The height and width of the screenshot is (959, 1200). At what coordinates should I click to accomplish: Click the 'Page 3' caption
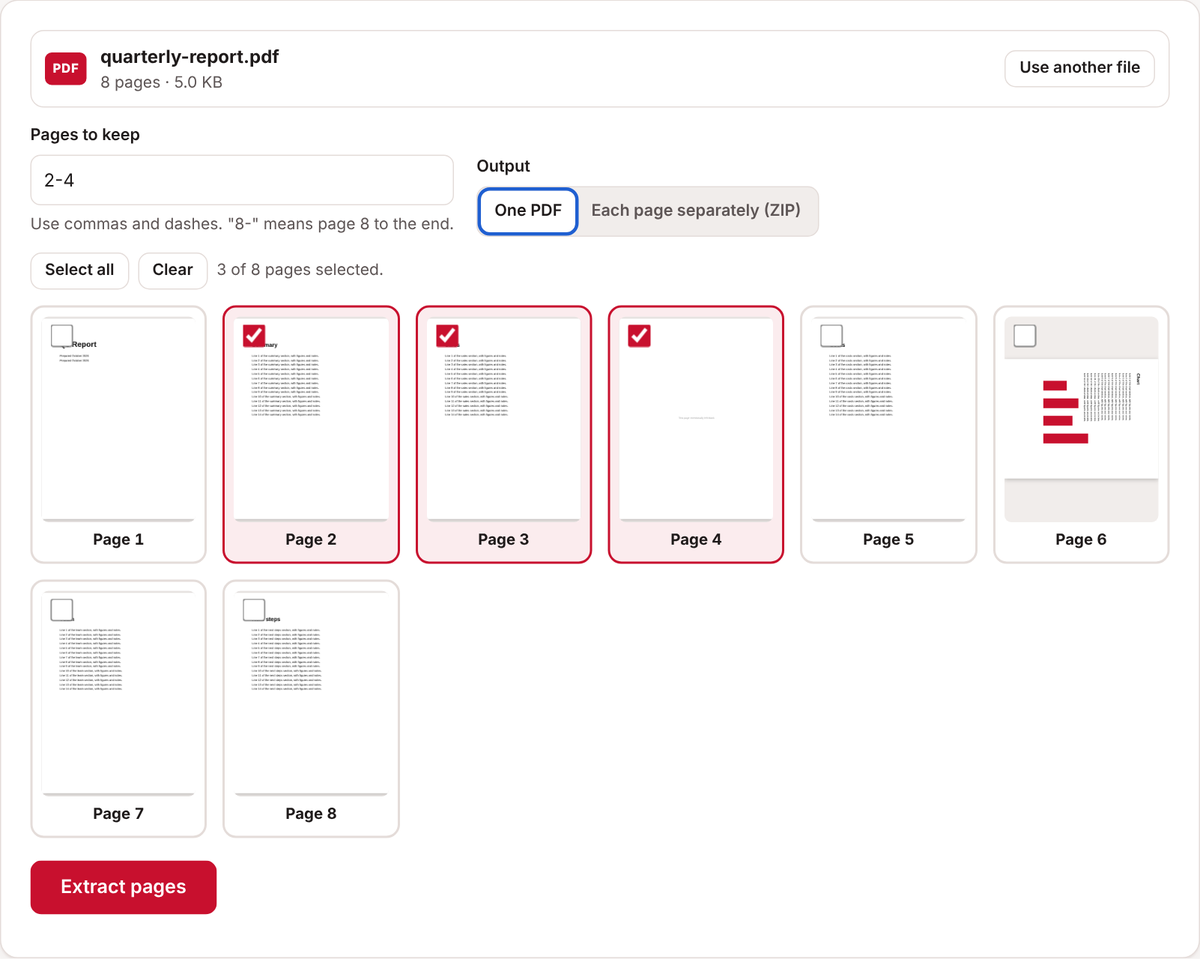[504, 539]
